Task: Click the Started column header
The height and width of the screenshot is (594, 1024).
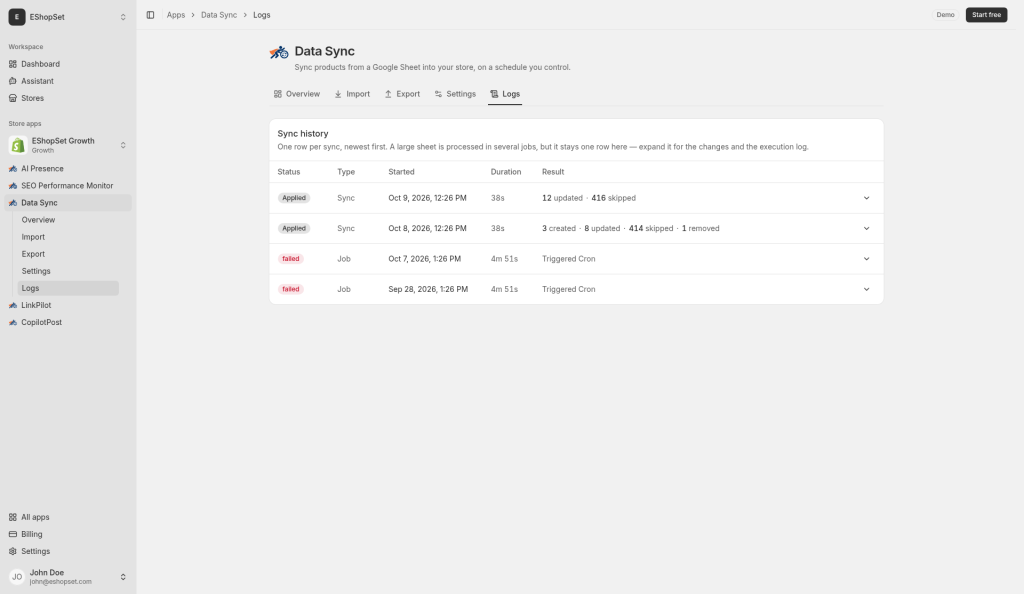Action: pos(401,172)
